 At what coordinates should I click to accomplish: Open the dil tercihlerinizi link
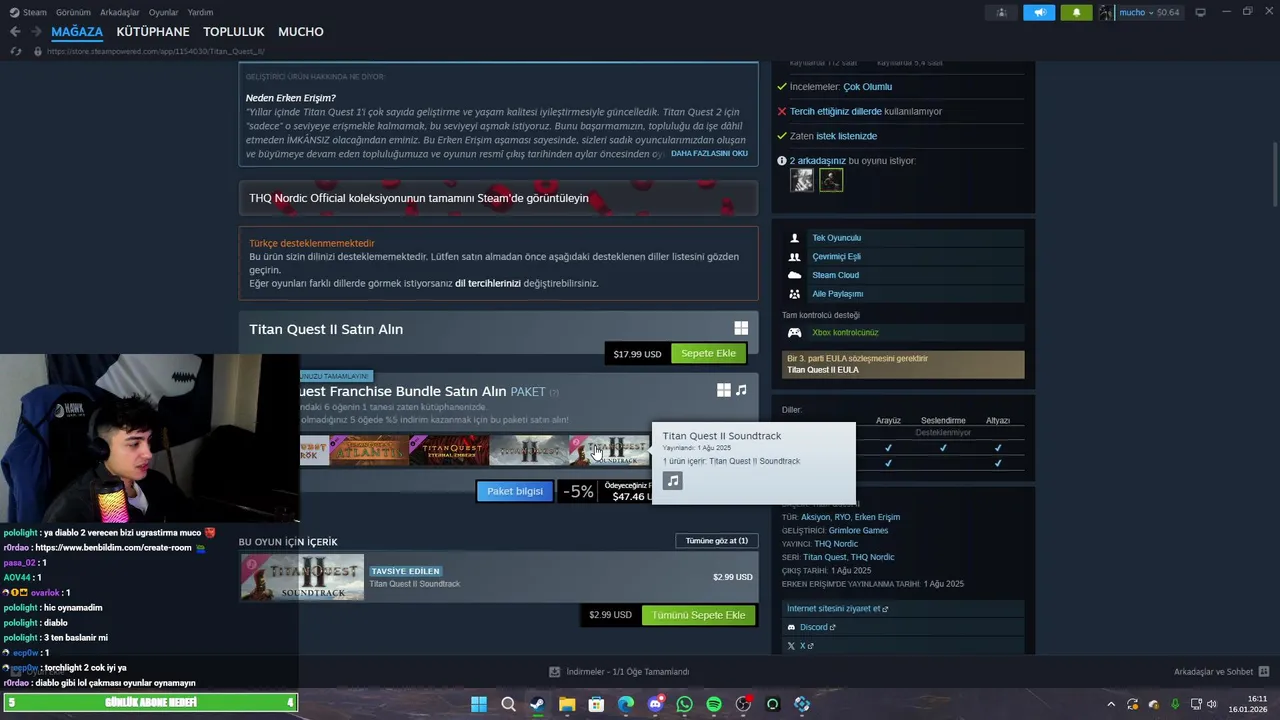pyautogui.click(x=488, y=283)
